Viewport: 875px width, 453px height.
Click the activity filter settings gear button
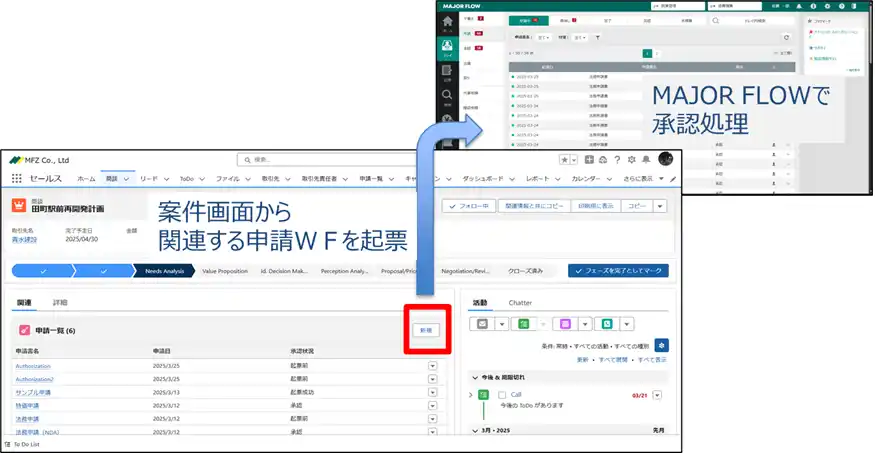click(662, 345)
